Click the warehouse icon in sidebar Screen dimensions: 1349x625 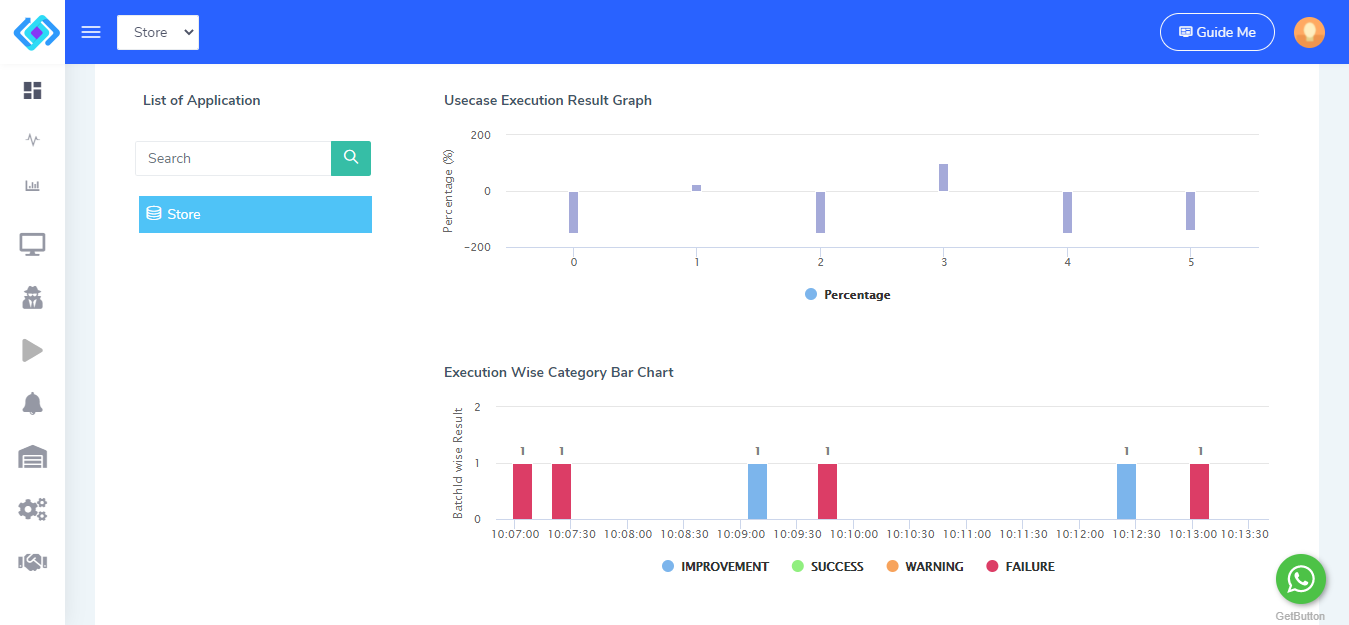(32, 457)
